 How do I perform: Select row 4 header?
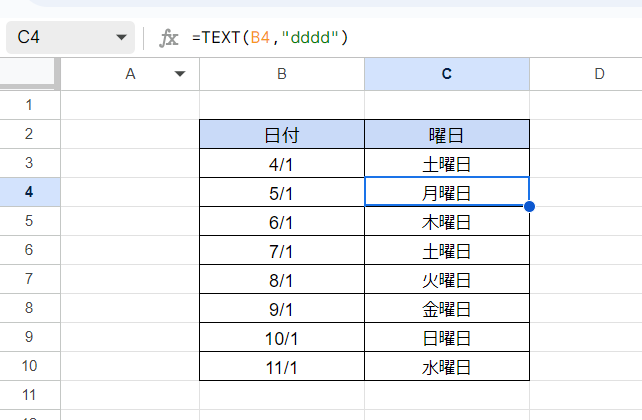[x=29, y=192]
